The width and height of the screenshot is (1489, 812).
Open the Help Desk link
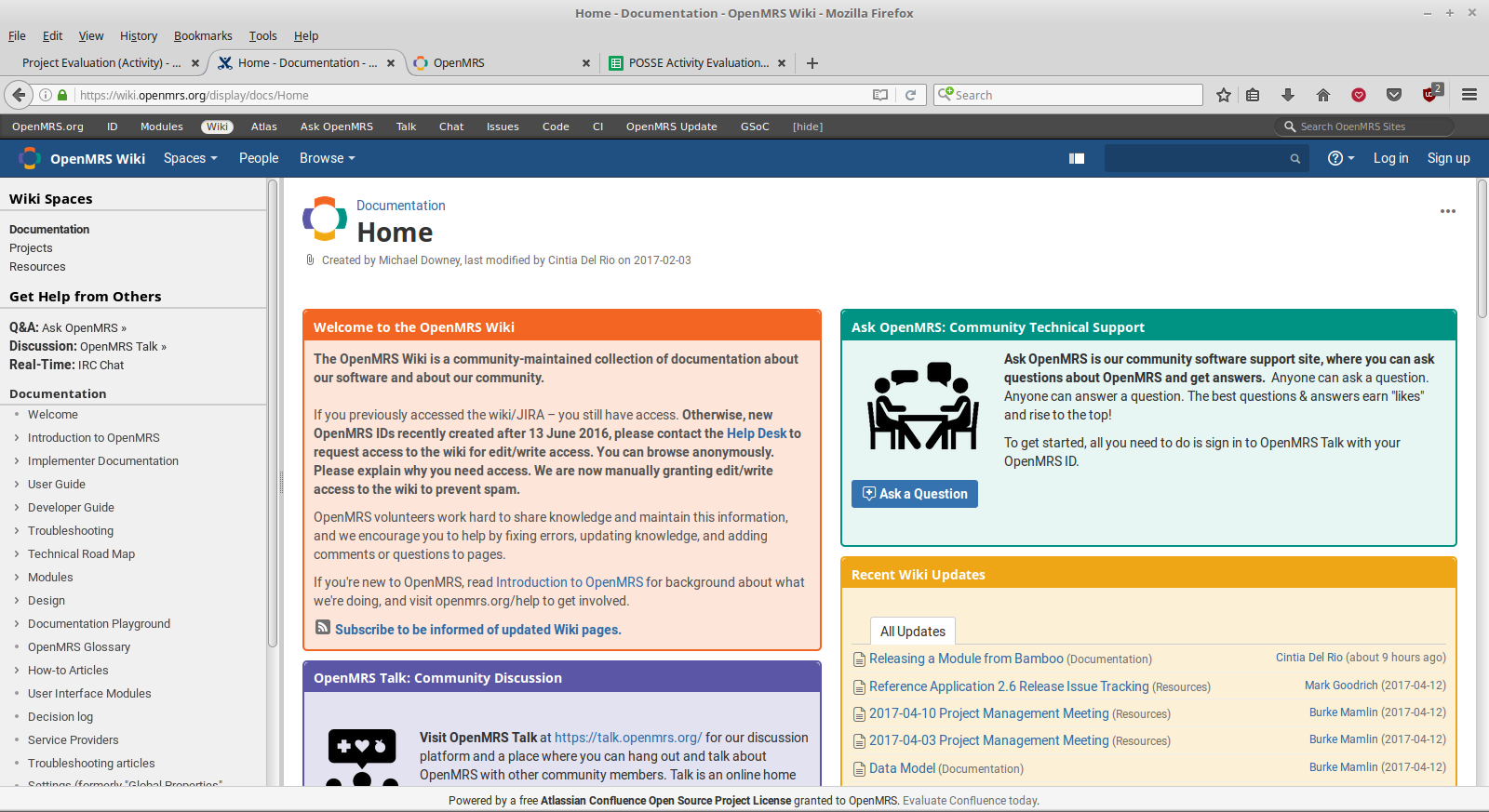tap(757, 433)
